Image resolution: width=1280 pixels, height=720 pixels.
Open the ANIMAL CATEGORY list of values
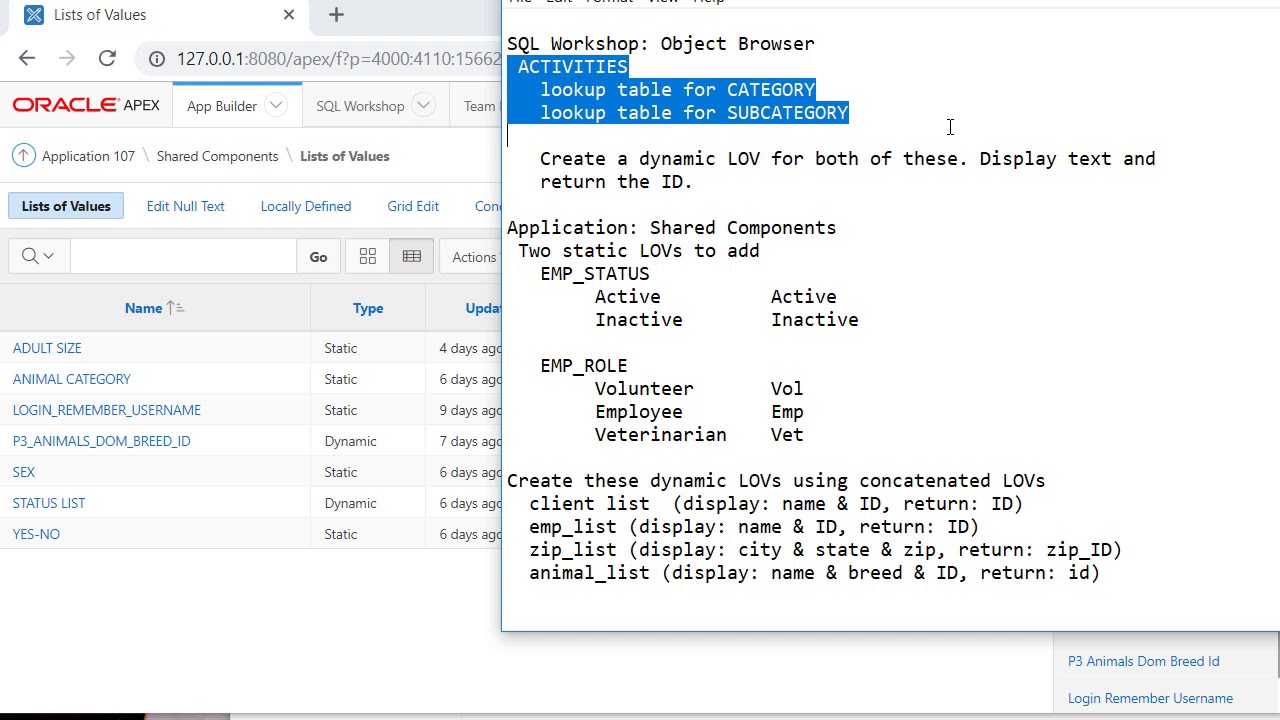[72, 379]
